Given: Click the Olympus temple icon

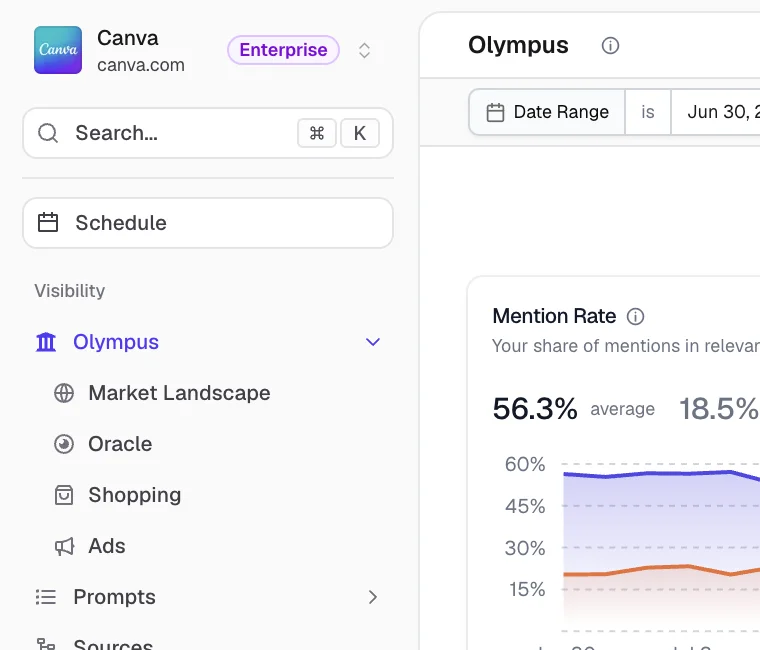Looking at the screenshot, I should (x=46, y=342).
